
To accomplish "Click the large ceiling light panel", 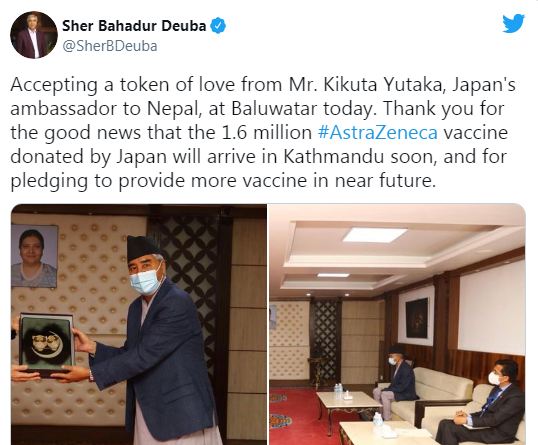I will 375,235.
